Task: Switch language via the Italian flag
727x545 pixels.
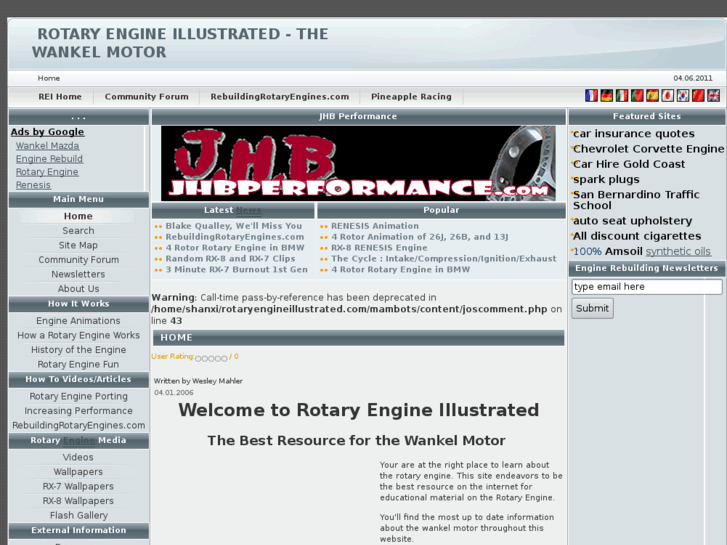Action: (x=622, y=96)
